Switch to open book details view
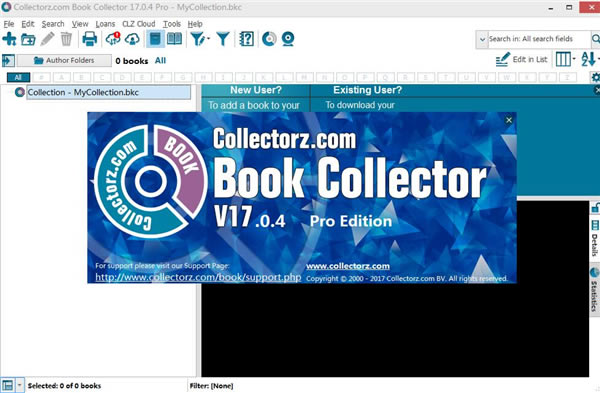The width and height of the screenshot is (600, 393). coord(174,39)
